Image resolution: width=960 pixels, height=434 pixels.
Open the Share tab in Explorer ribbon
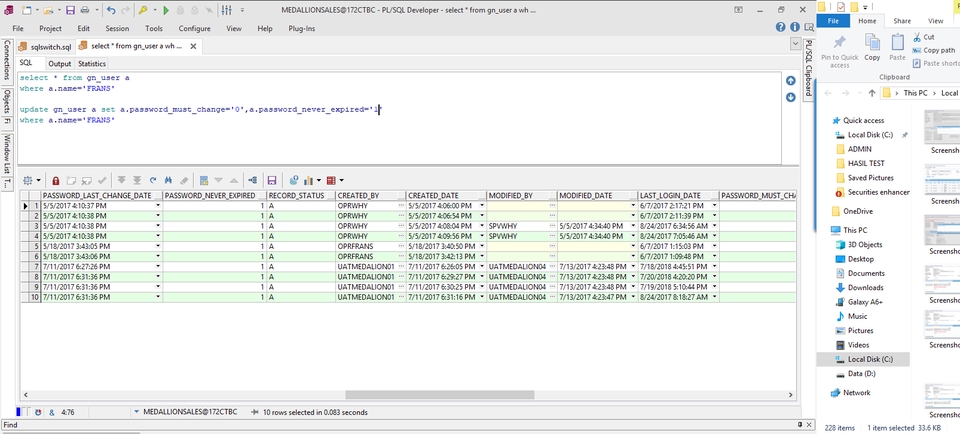(x=902, y=21)
